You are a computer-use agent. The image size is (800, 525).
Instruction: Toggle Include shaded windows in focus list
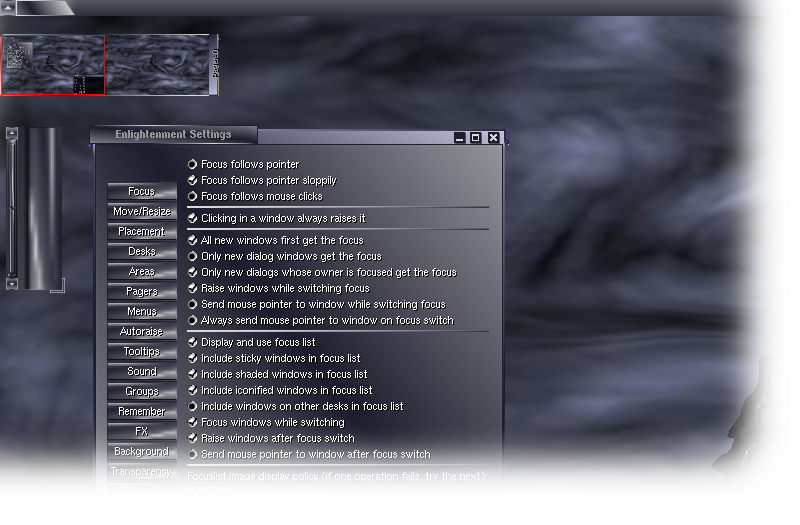click(x=192, y=374)
